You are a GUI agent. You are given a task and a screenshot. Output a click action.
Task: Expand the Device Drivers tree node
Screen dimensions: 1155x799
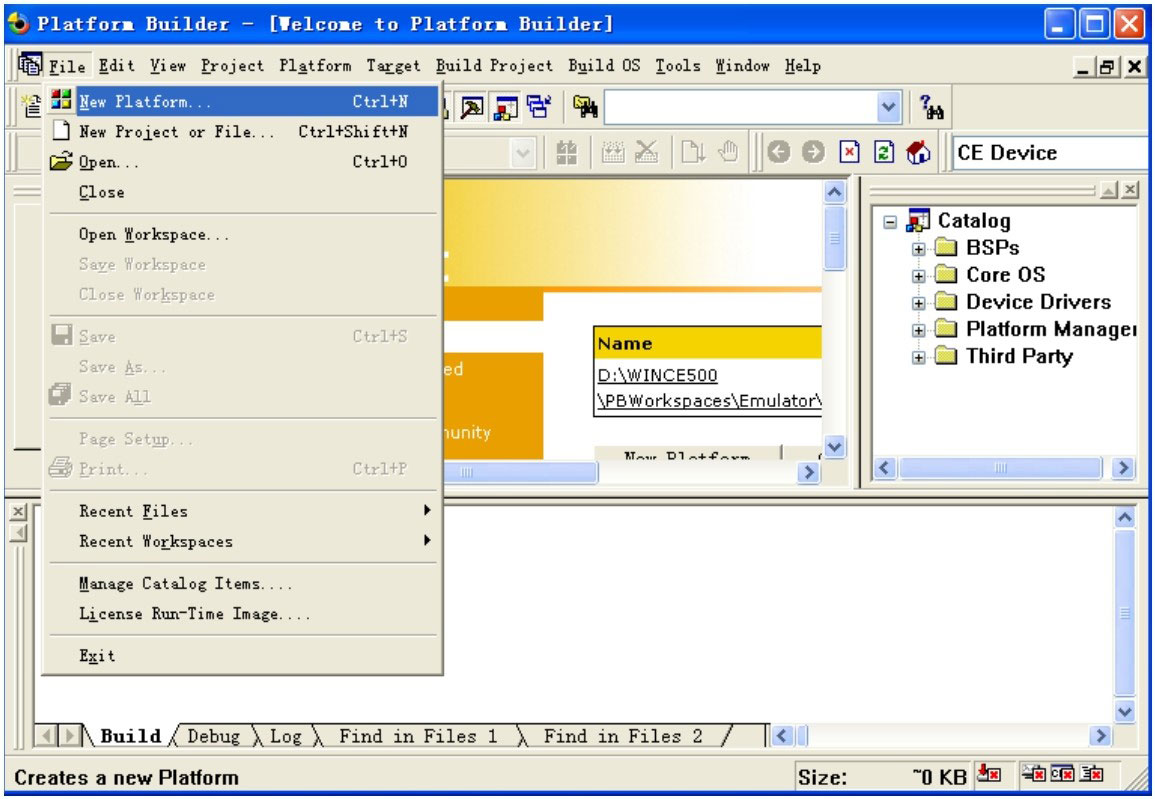coord(918,302)
